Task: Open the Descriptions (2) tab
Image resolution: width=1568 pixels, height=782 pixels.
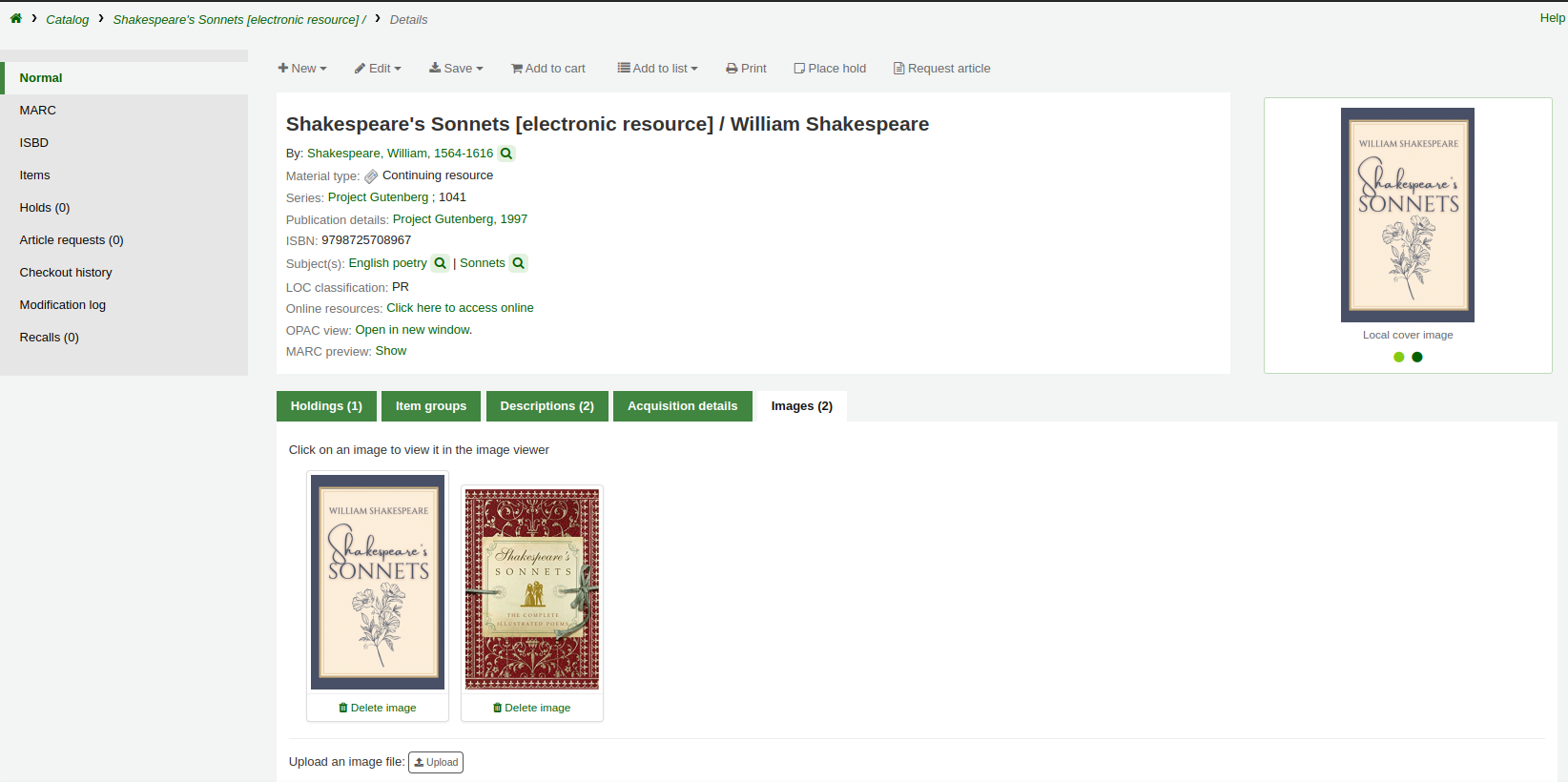Action: (x=547, y=406)
